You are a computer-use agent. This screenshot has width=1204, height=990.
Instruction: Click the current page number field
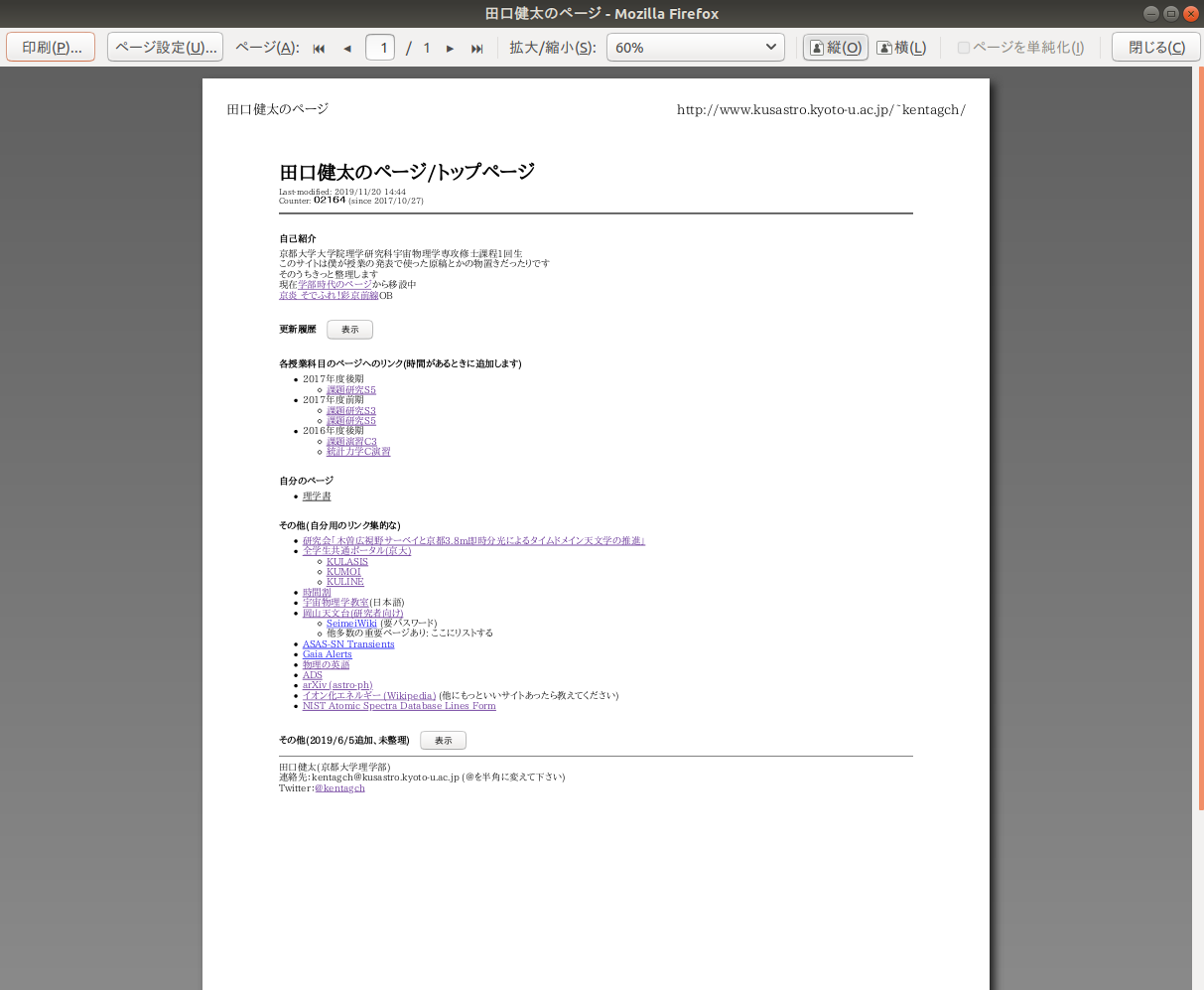[380, 48]
